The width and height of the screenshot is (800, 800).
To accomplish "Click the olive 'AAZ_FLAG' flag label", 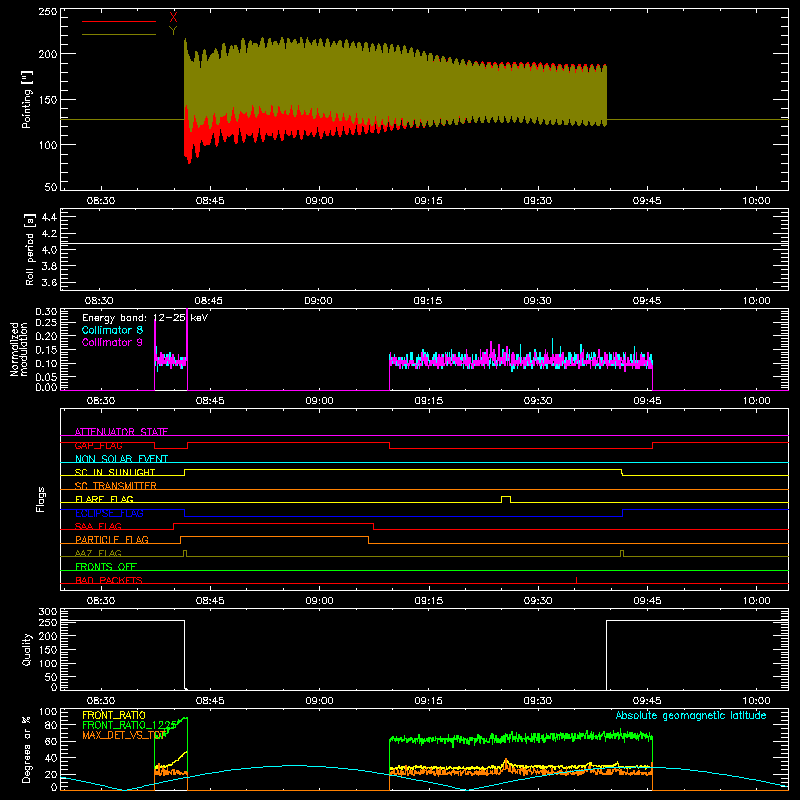I will pyautogui.click(x=98, y=553).
